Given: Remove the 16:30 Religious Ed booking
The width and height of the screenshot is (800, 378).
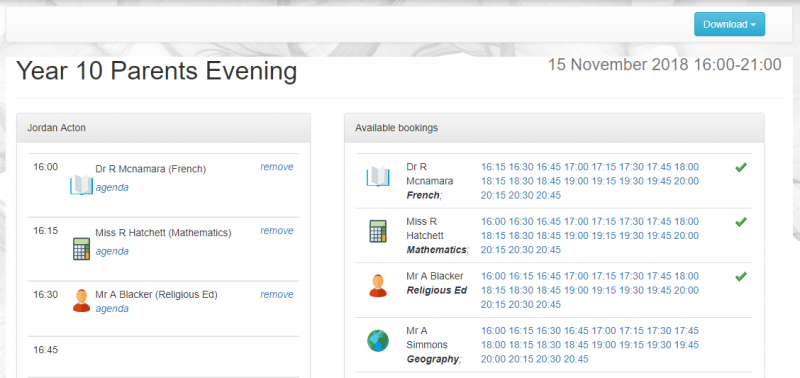Looking at the screenshot, I should [277, 294].
